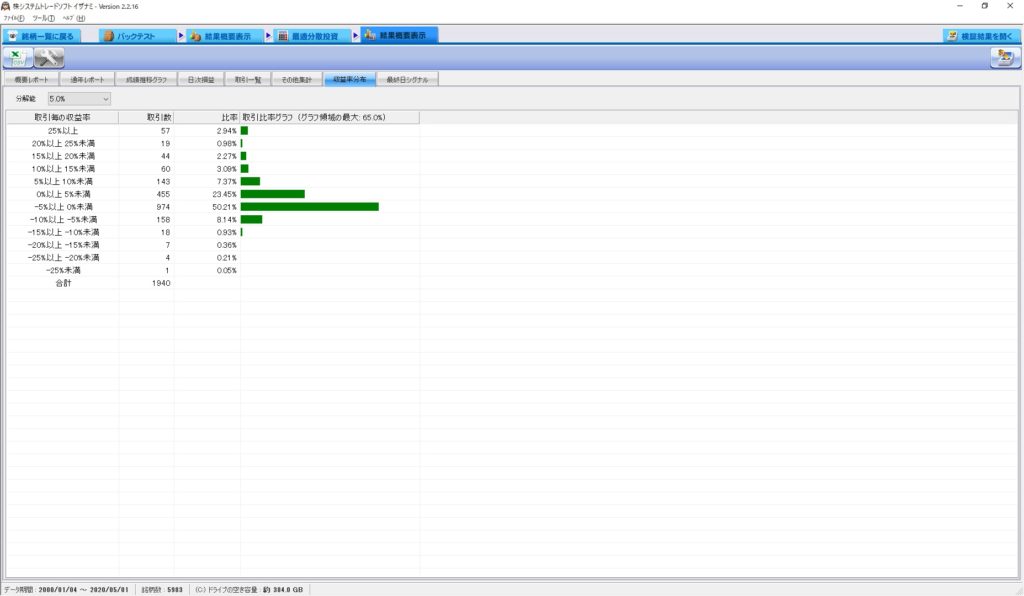Expand the 分解能 dropdown showing 5.0%

[x=79, y=99]
